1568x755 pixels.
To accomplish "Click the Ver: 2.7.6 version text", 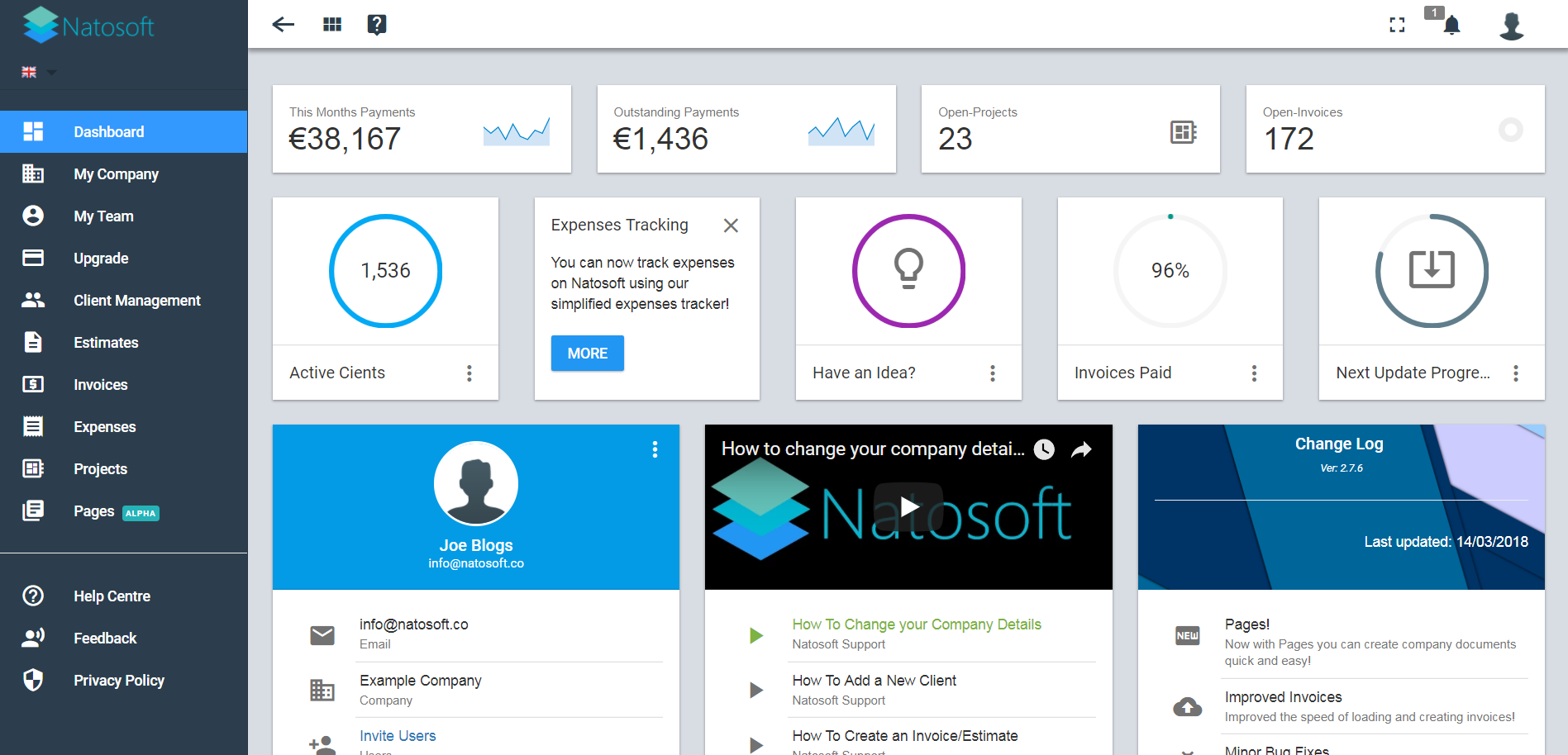I will (x=1342, y=468).
